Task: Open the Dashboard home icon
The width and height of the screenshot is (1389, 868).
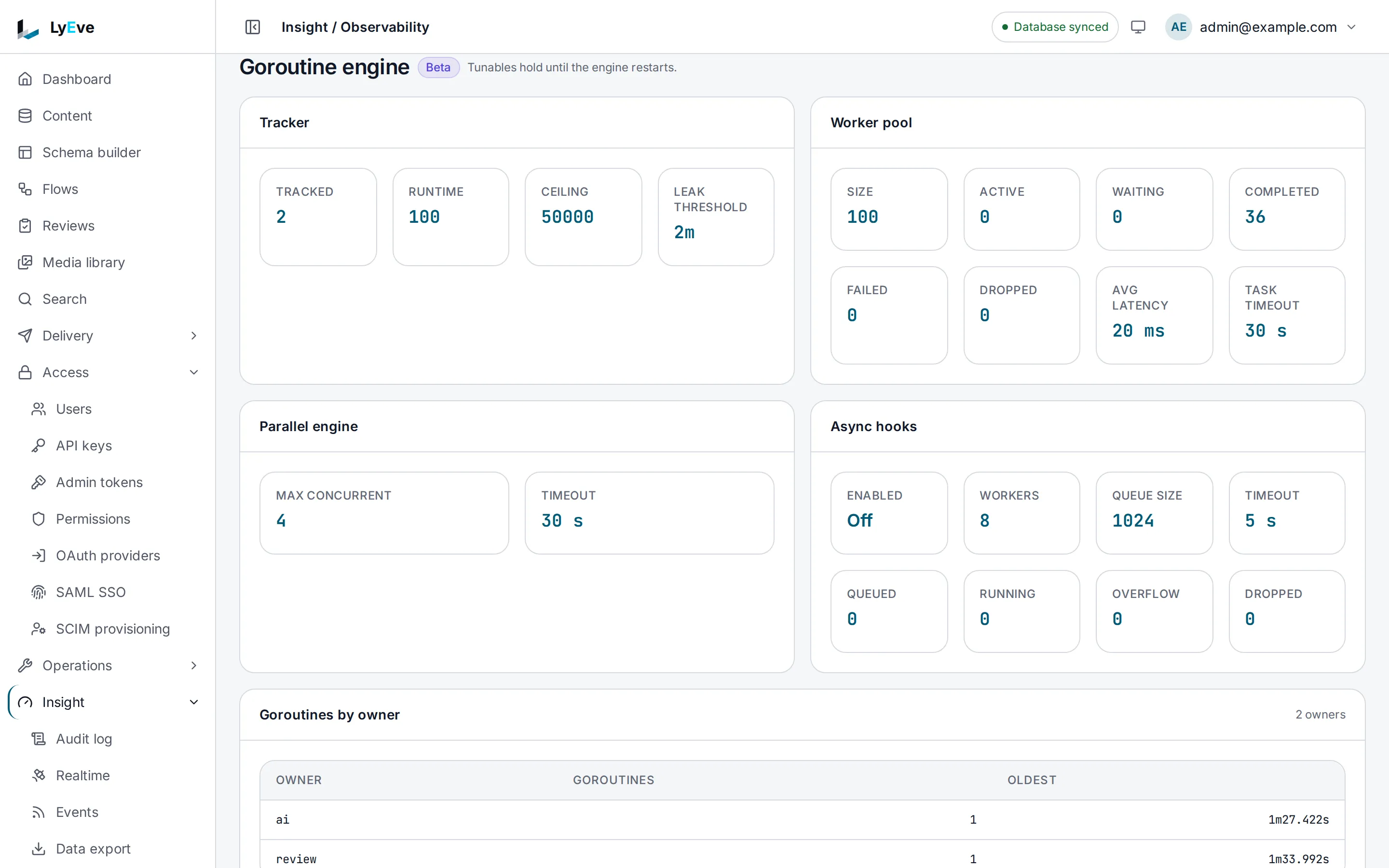Action: coord(25,79)
